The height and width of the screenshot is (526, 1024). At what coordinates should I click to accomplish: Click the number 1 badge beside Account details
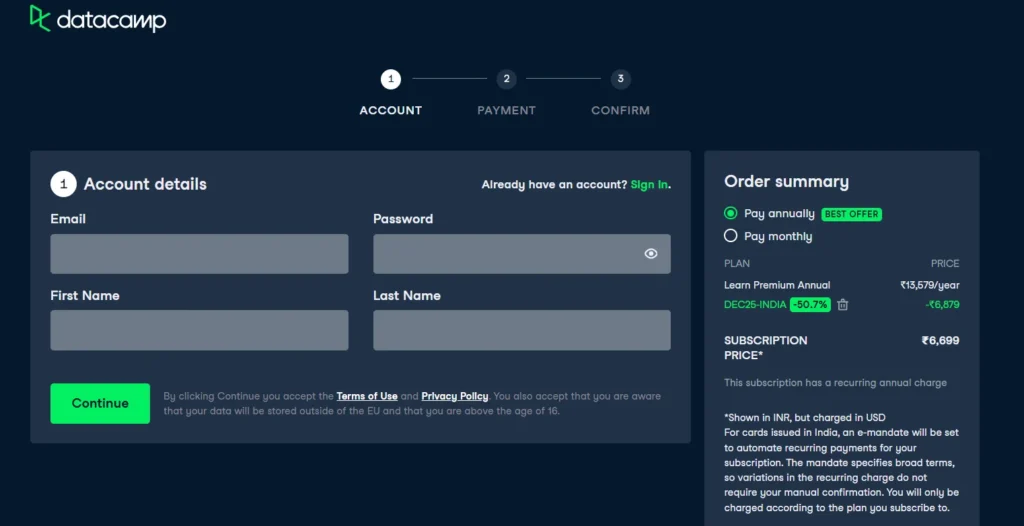click(63, 184)
